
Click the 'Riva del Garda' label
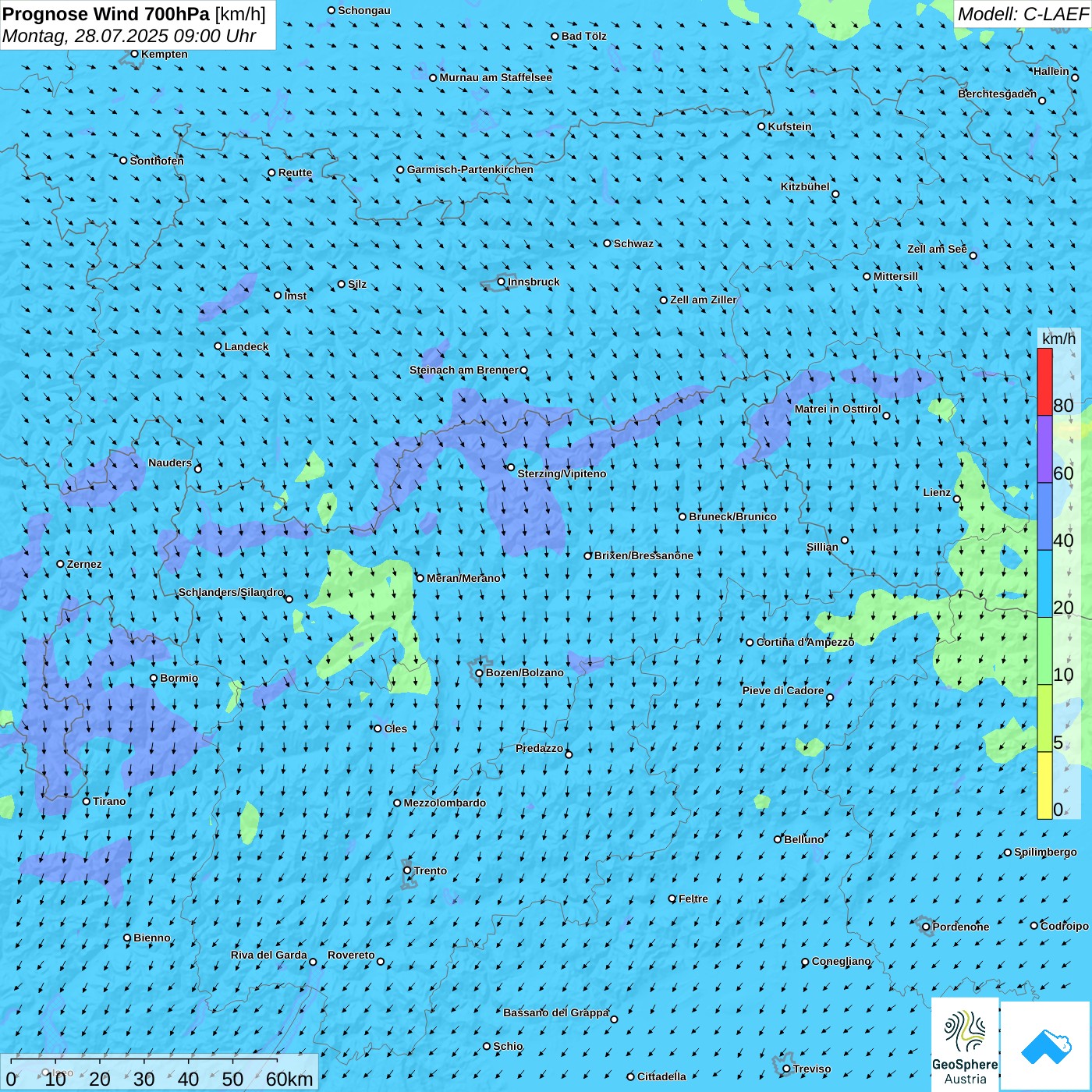[269, 955]
